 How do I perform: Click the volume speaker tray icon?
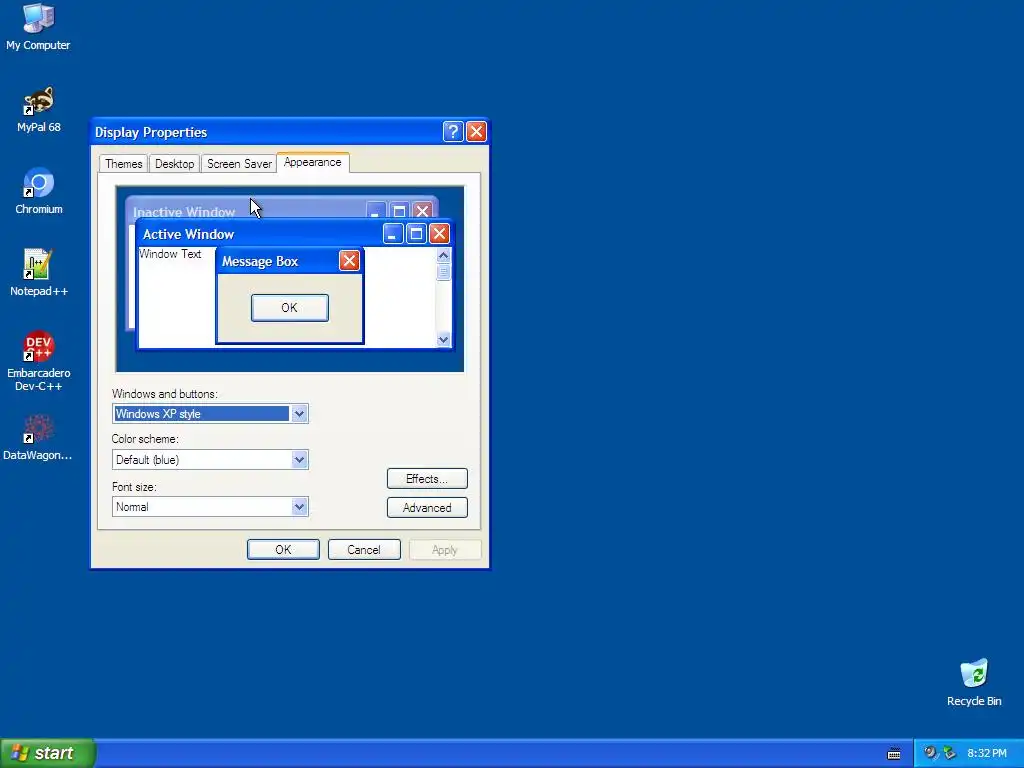click(x=930, y=753)
